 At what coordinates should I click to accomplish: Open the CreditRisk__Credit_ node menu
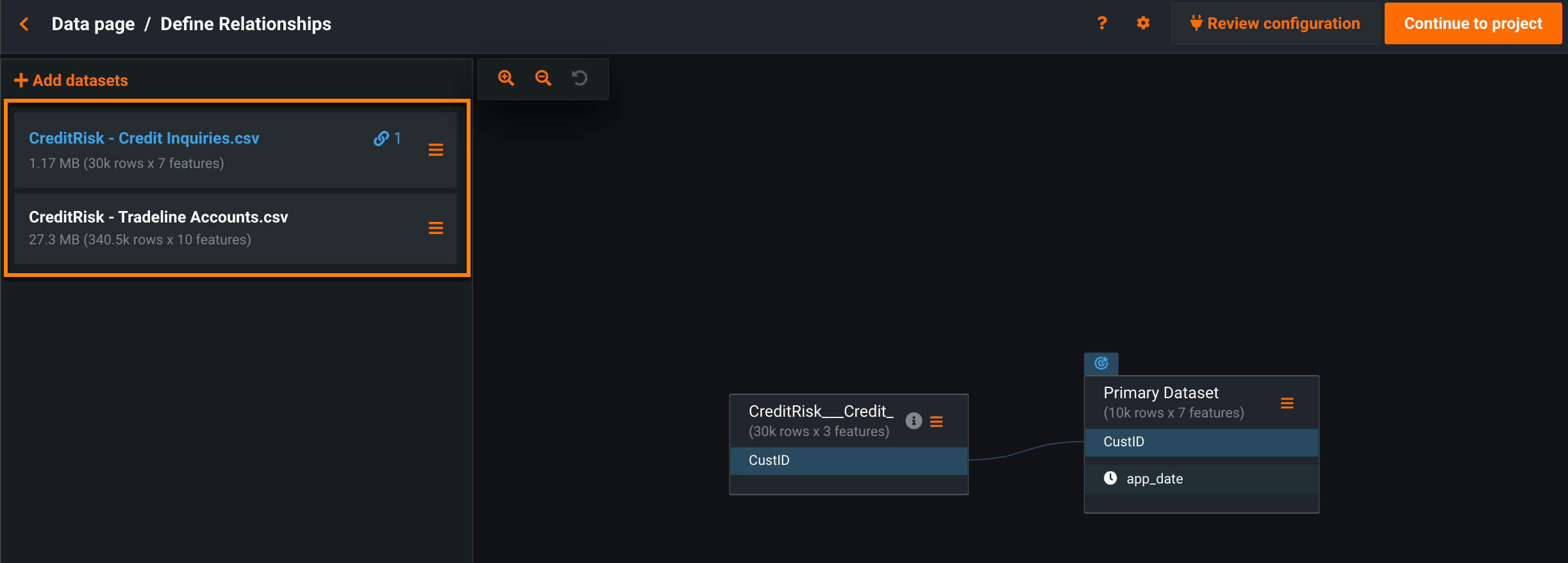click(937, 421)
